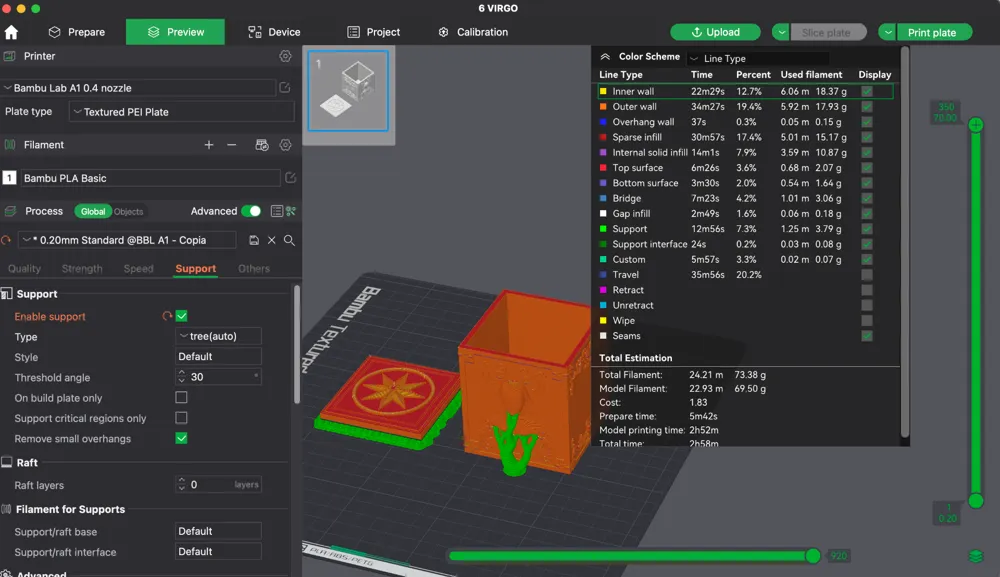Click the Threshold angle input field

click(218, 377)
